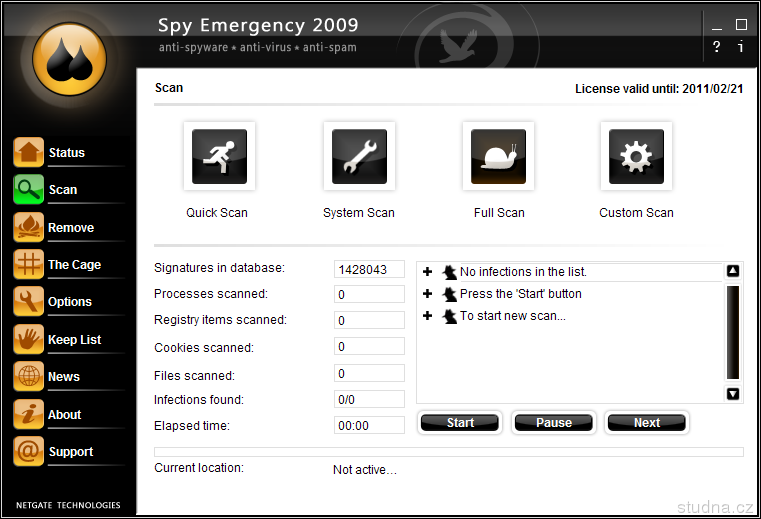Open the News section
The width and height of the screenshot is (761, 519).
63,377
